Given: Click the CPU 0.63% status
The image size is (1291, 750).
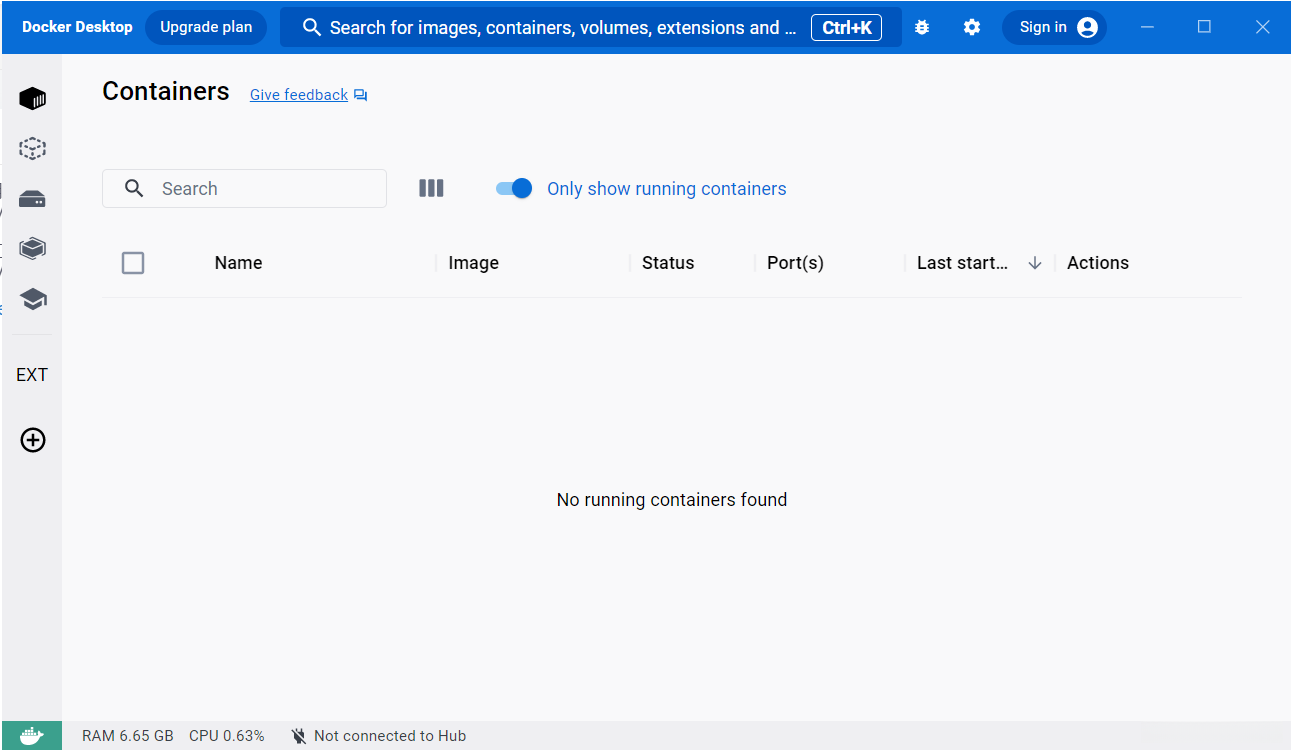Looking at the screenshot, I should tap(227, 736).
